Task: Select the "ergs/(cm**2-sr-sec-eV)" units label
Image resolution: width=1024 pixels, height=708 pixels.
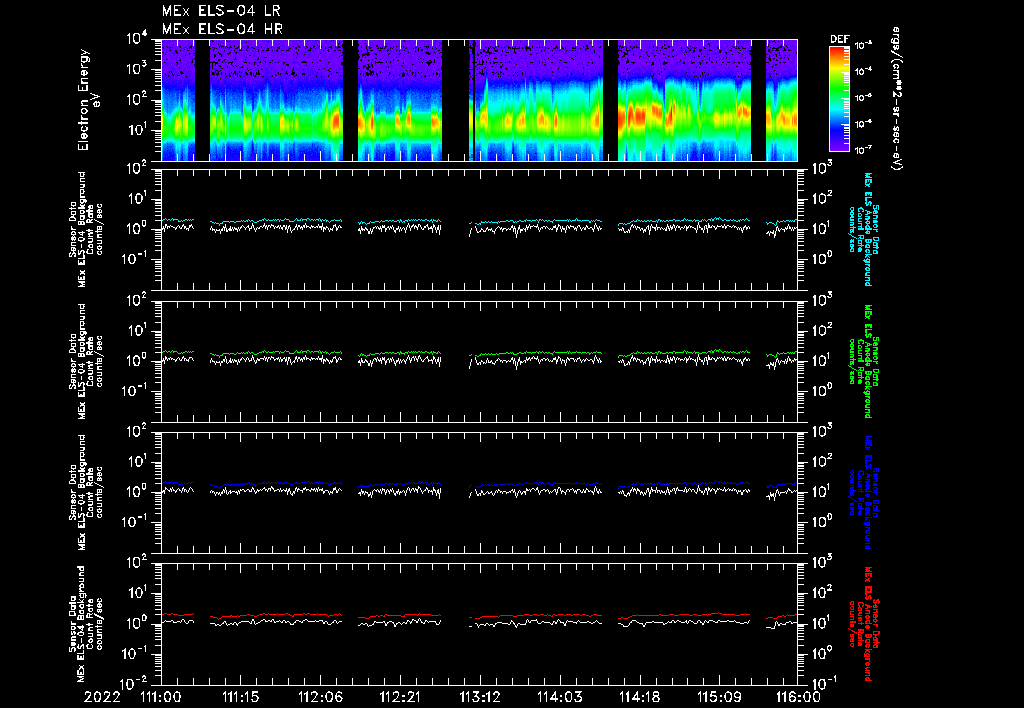Action: (x=897, y=99)
